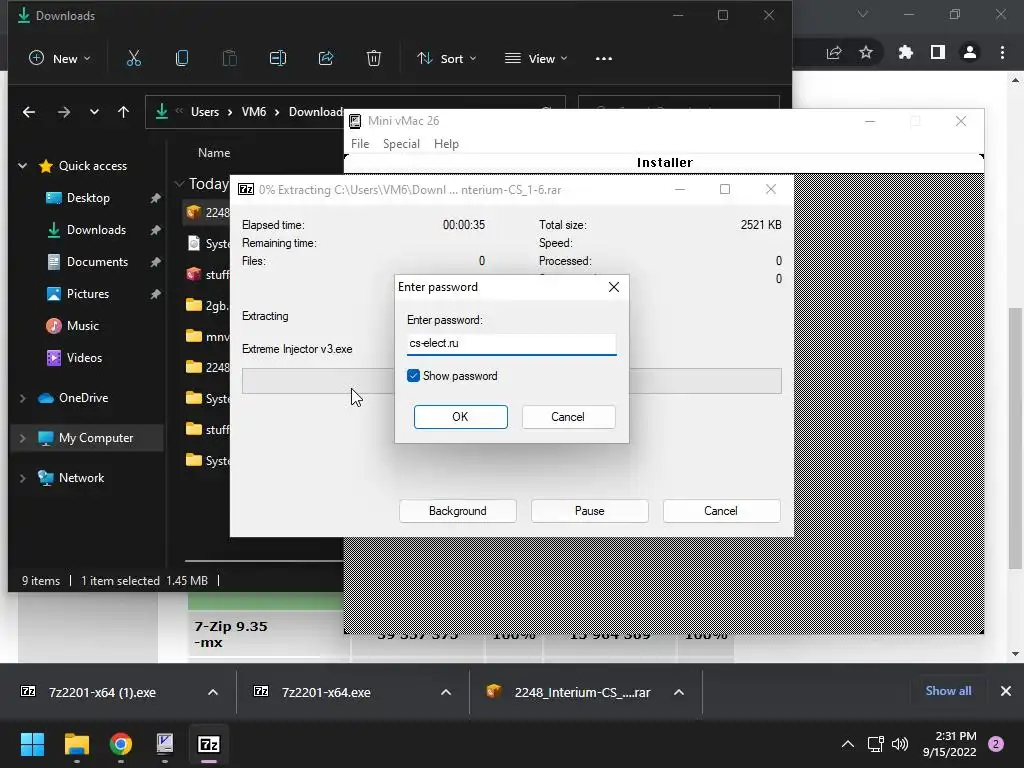Open Chrome extensions puzzle icon
This screenshot has width=1024, height=768.
click(x=906, y=52)
